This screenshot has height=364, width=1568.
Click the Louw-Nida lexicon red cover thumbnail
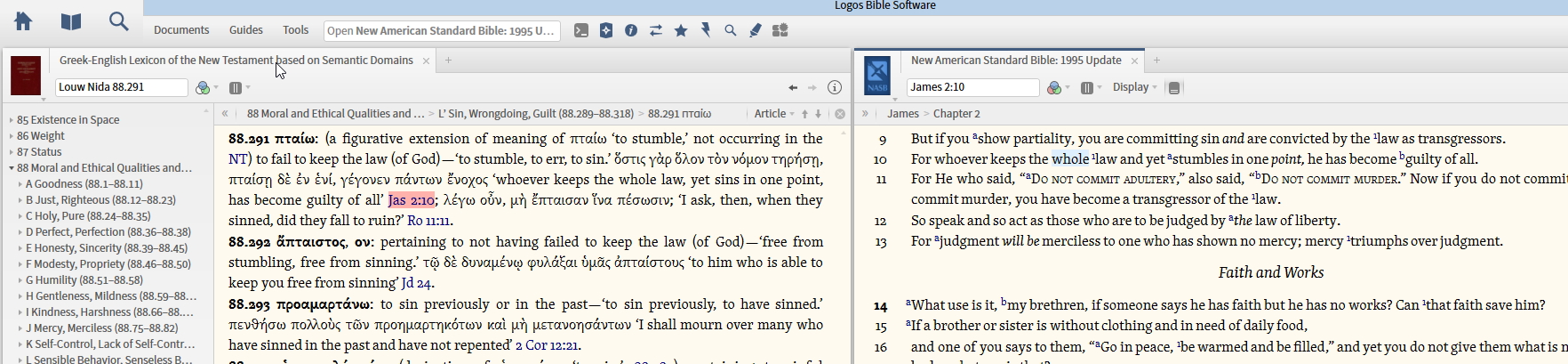pyautogui.click(x=26, y=76)
